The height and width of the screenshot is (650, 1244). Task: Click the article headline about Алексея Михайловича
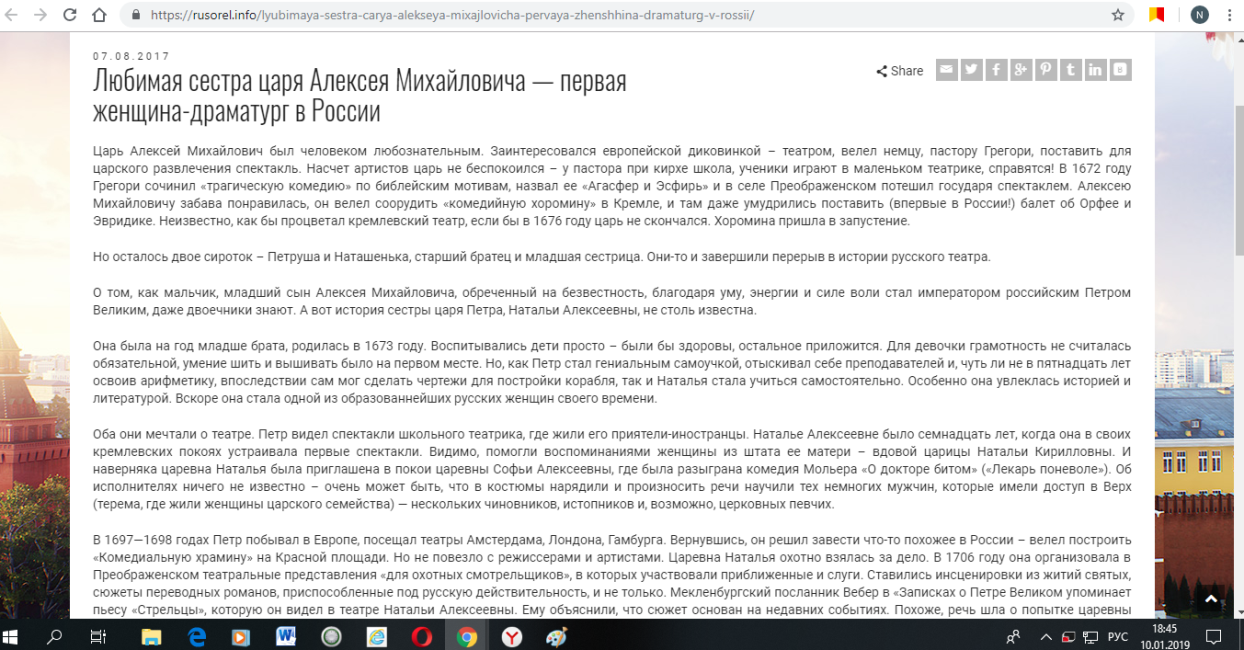point(360,96)
